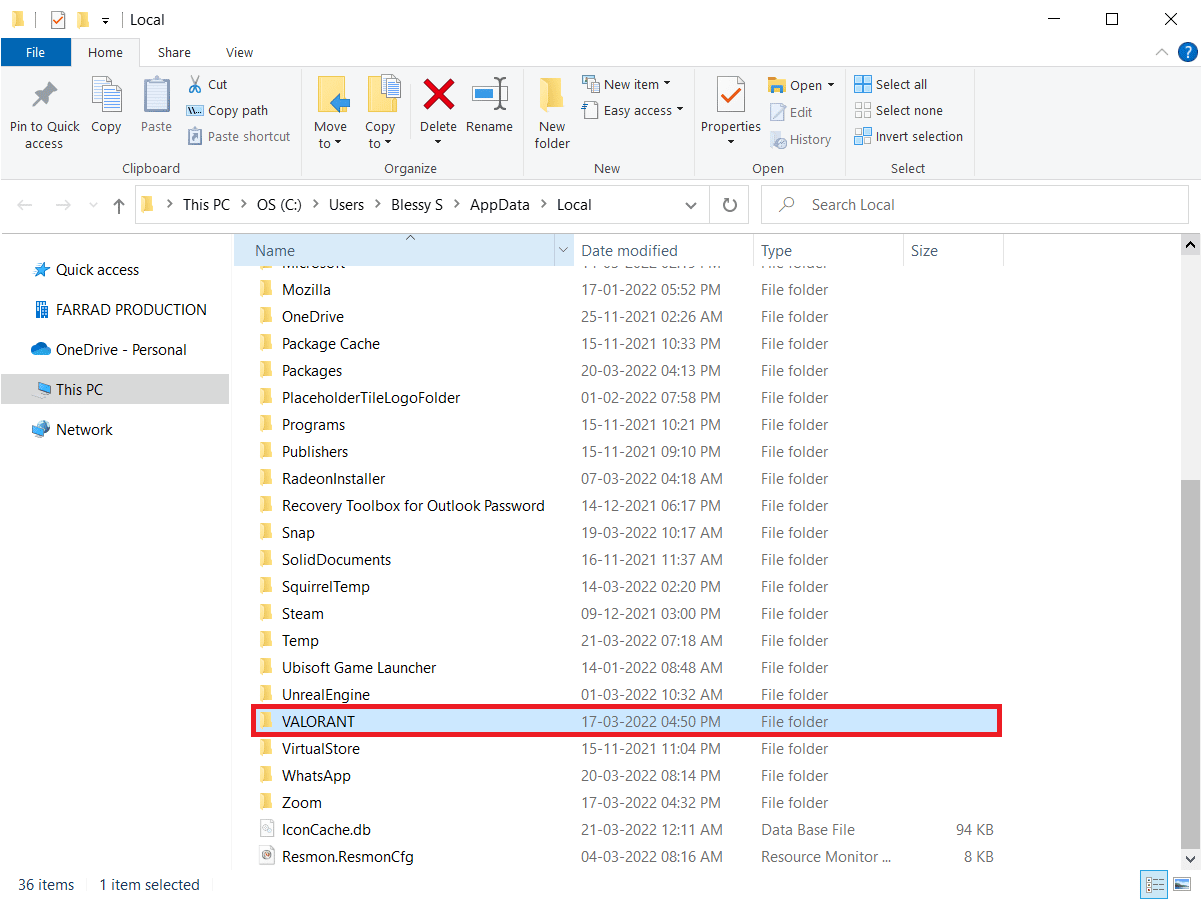Open Properties with the checkmark icon
This screenshot has width=1202, height=900.
point(730,96)
